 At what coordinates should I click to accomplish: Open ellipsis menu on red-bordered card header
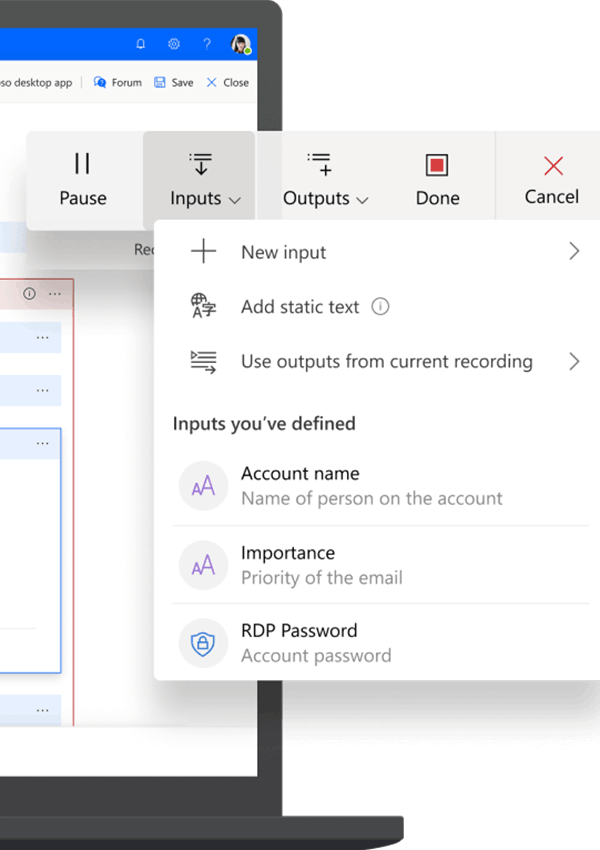point(55,294)
